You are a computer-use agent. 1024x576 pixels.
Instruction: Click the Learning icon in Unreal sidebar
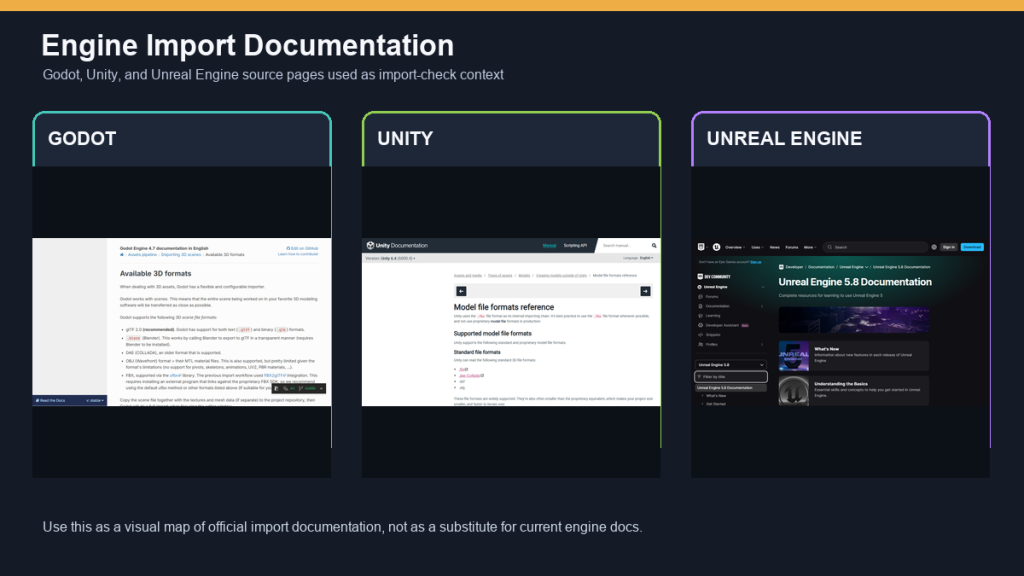tap(700, 315)
